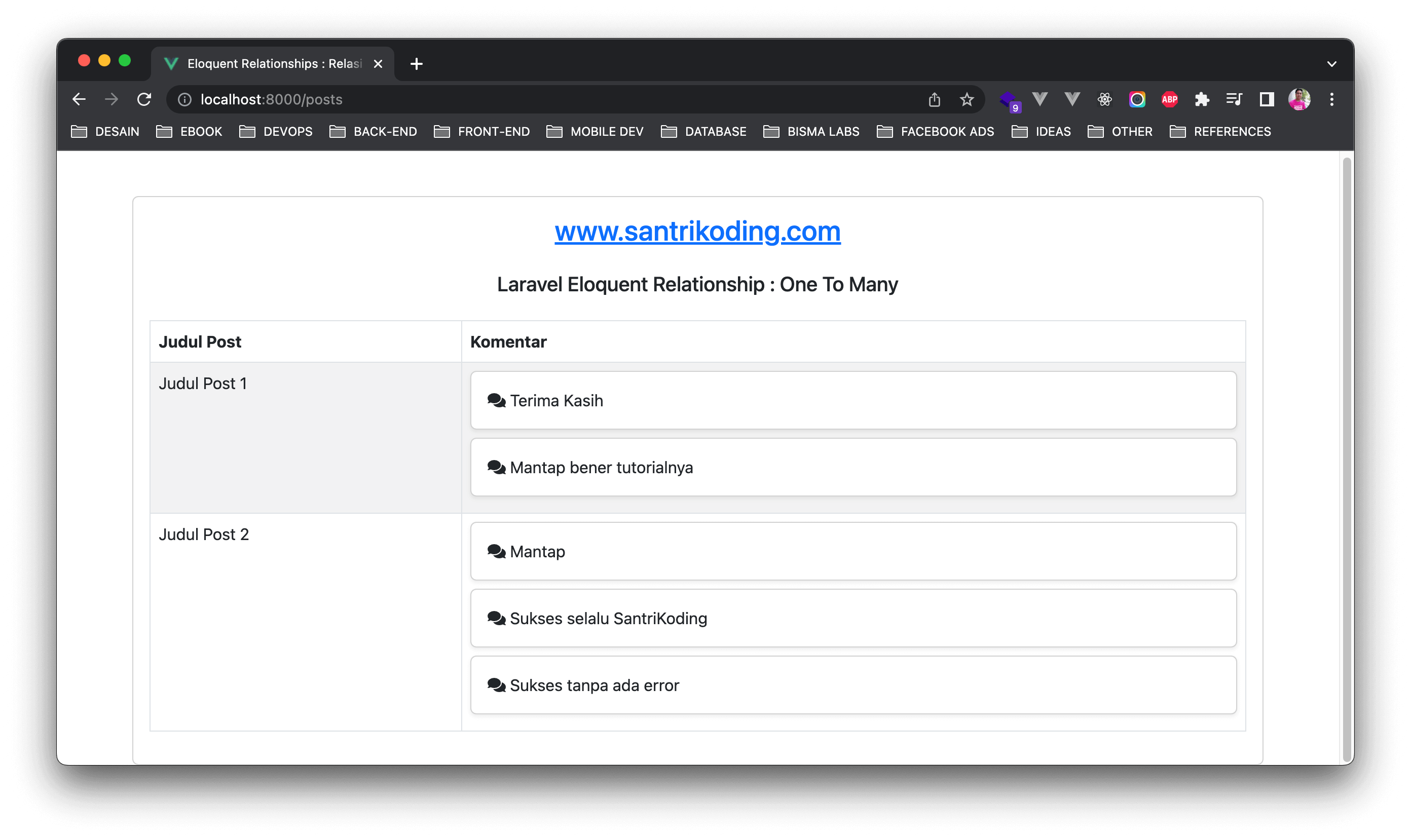Screen dimensions: 1411x840
Task: Click the share page icon
Action: pyautogui.click(x=934, y=100)
